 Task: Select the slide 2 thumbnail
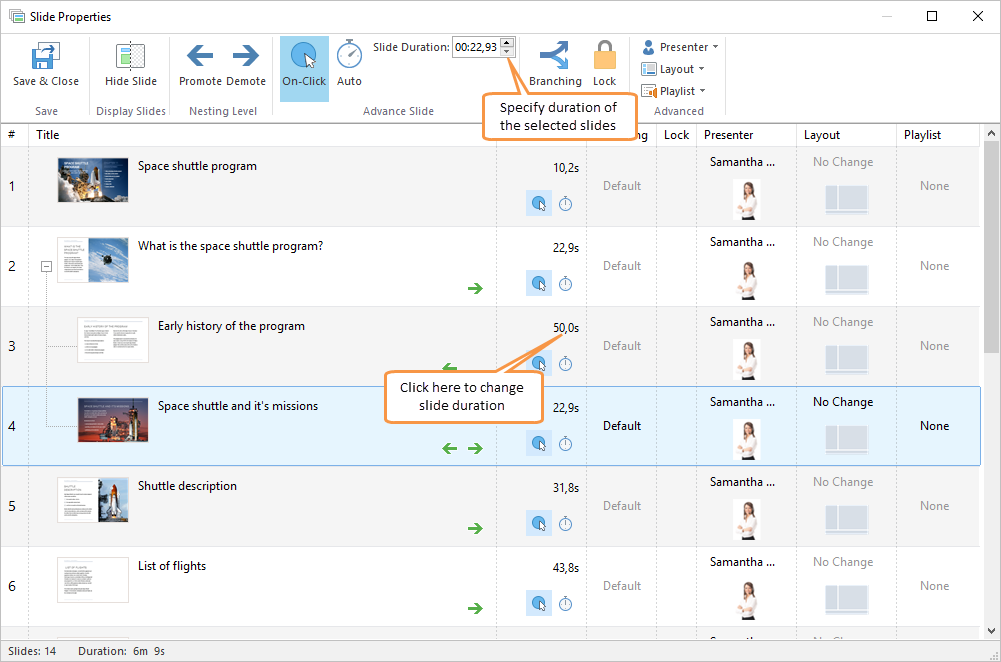tap(93, 260)
